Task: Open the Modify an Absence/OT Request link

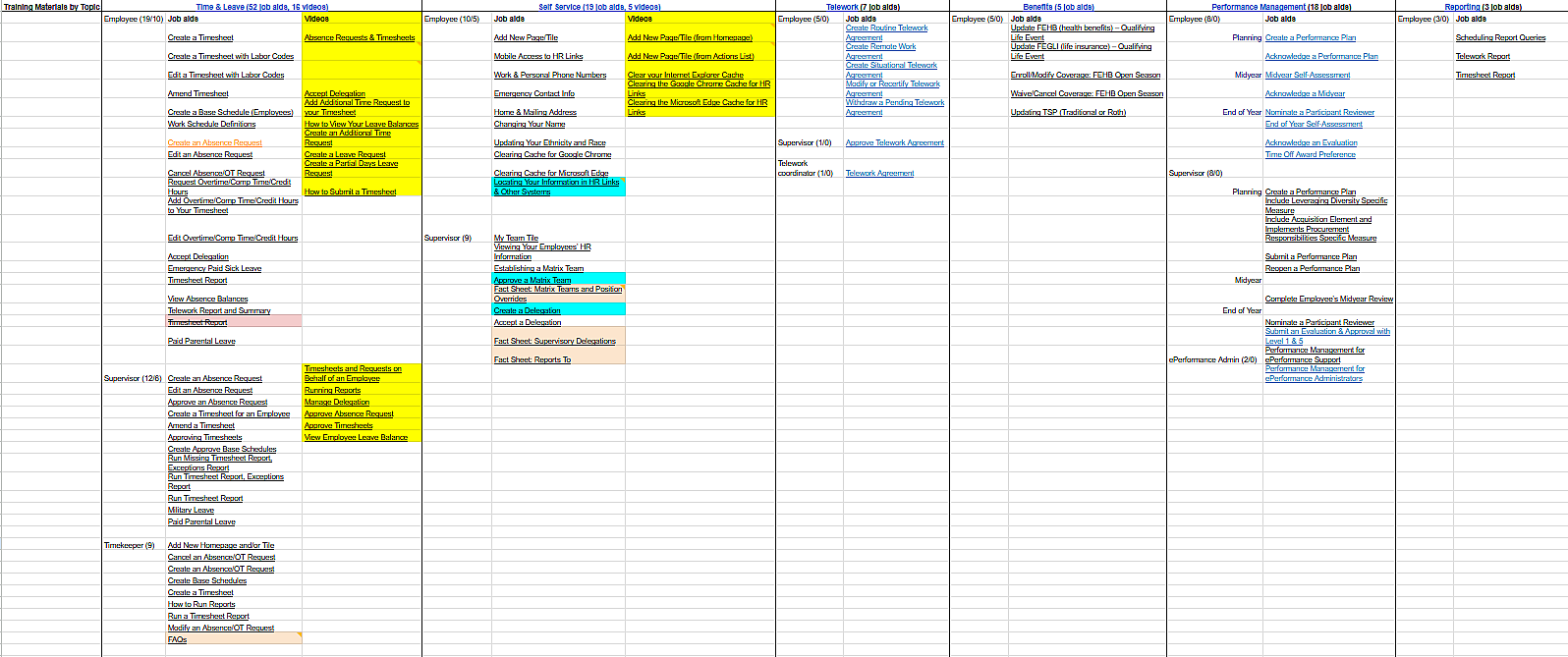Action: pos(221,629)
